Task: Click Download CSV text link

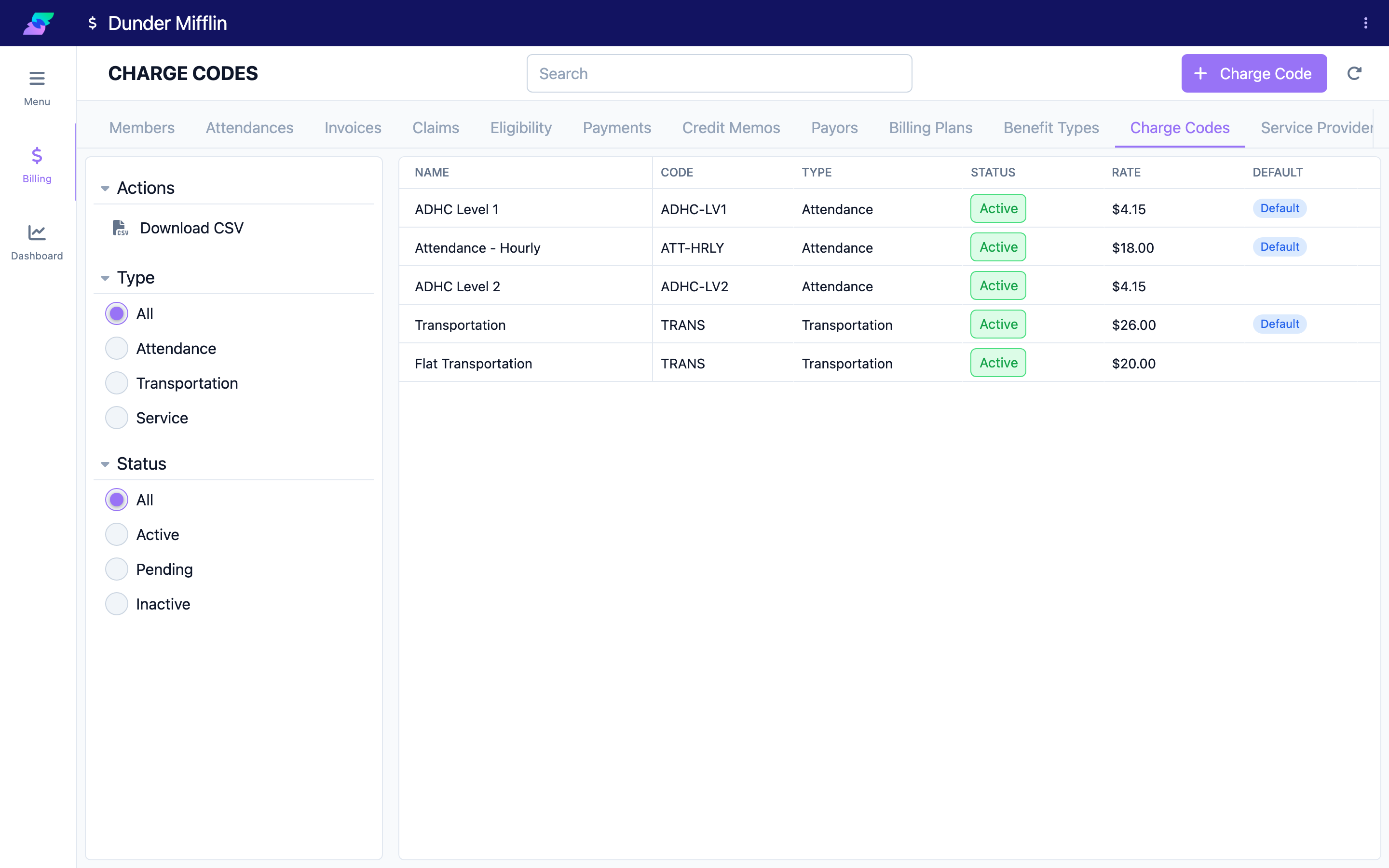Action: [191, 228]
